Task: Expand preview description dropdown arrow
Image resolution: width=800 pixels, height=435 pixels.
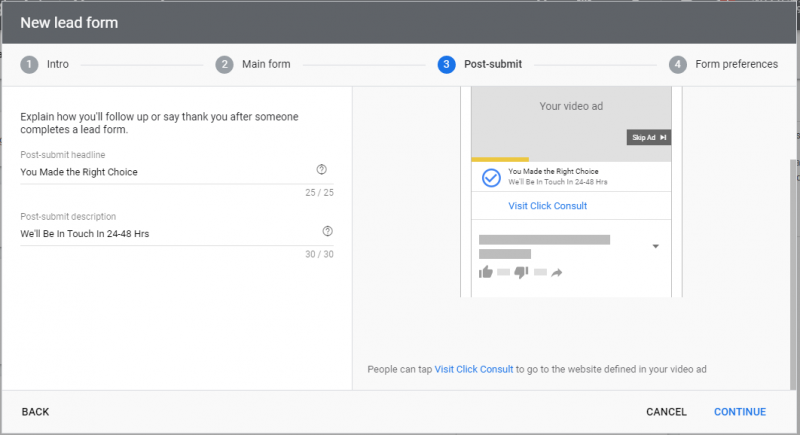Action: click(x=656, y=246)
